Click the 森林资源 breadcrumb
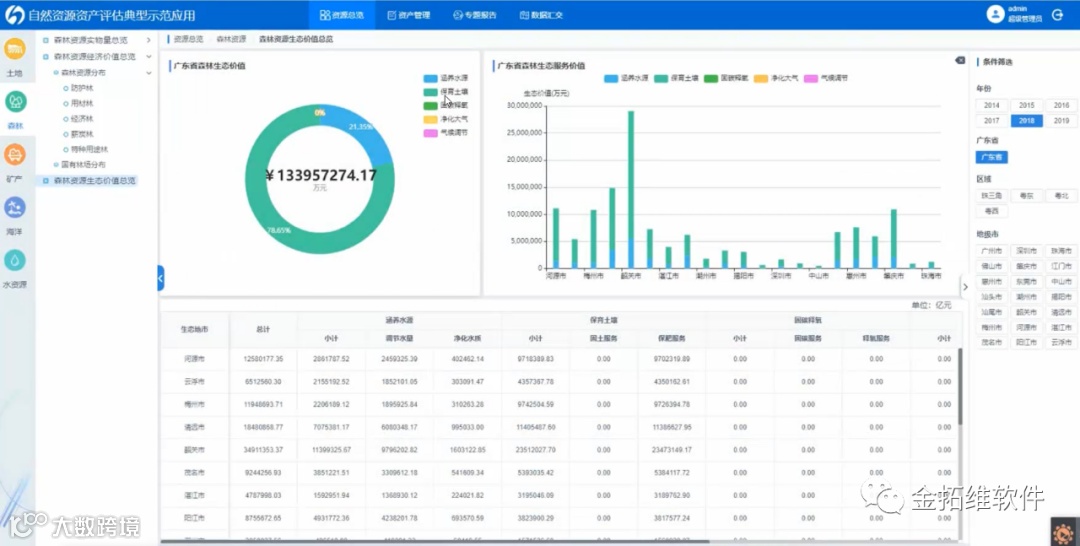The width and height of the screenshot is (1080, 546). (231, 39)
